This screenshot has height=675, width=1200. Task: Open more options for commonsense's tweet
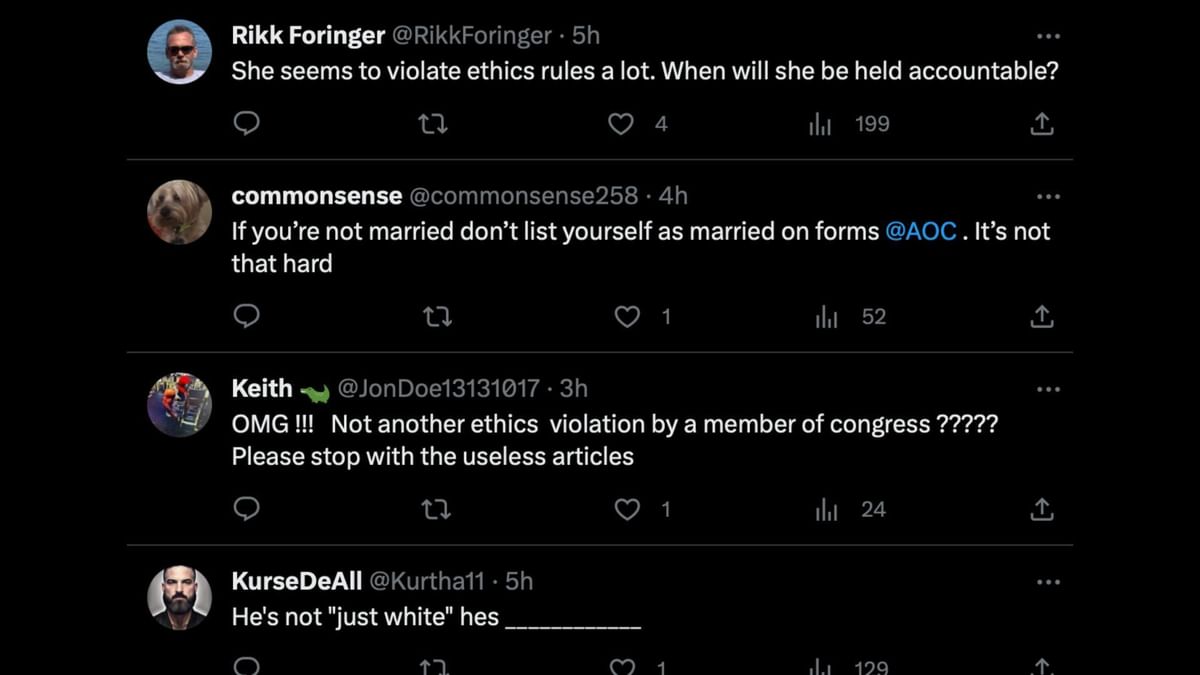click(1047, 197)
